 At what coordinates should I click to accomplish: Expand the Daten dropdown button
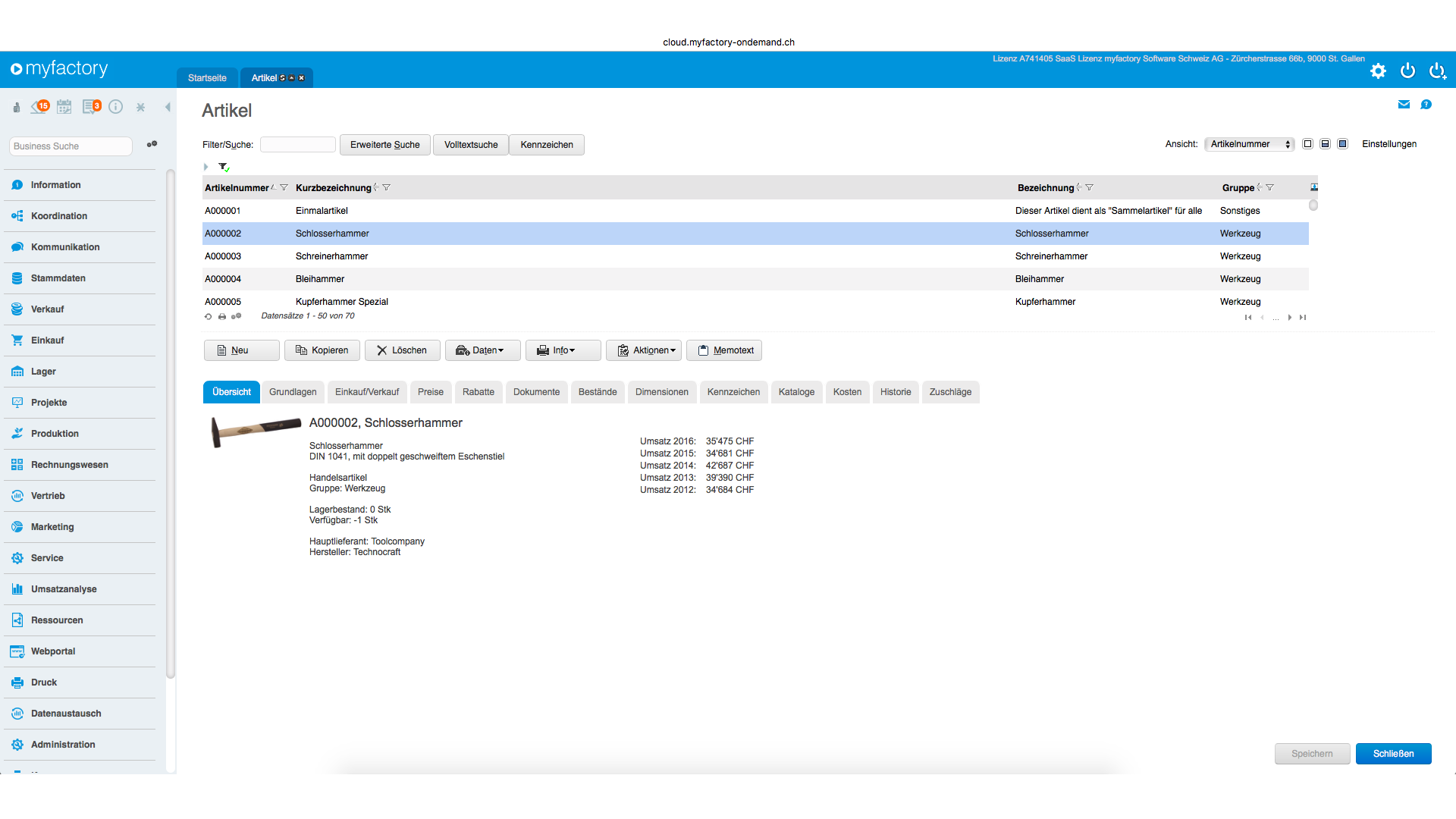tap(483, 350)
